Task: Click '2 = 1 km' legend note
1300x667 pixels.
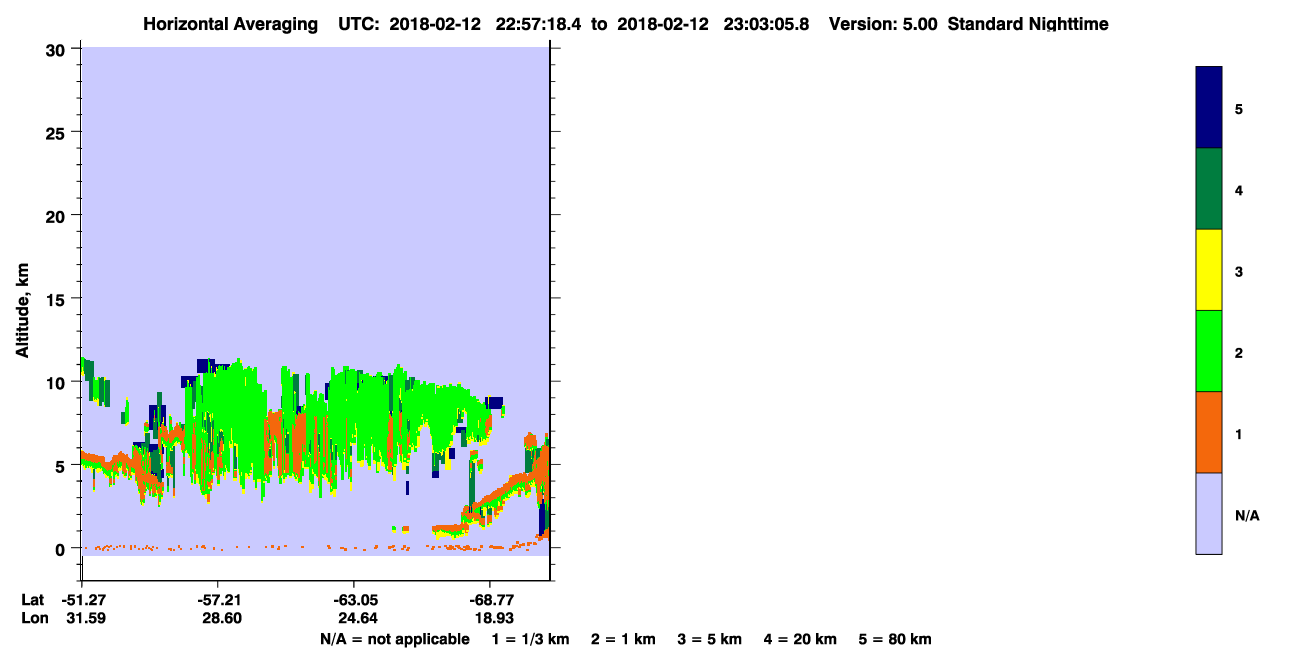Action: [623, 639]
